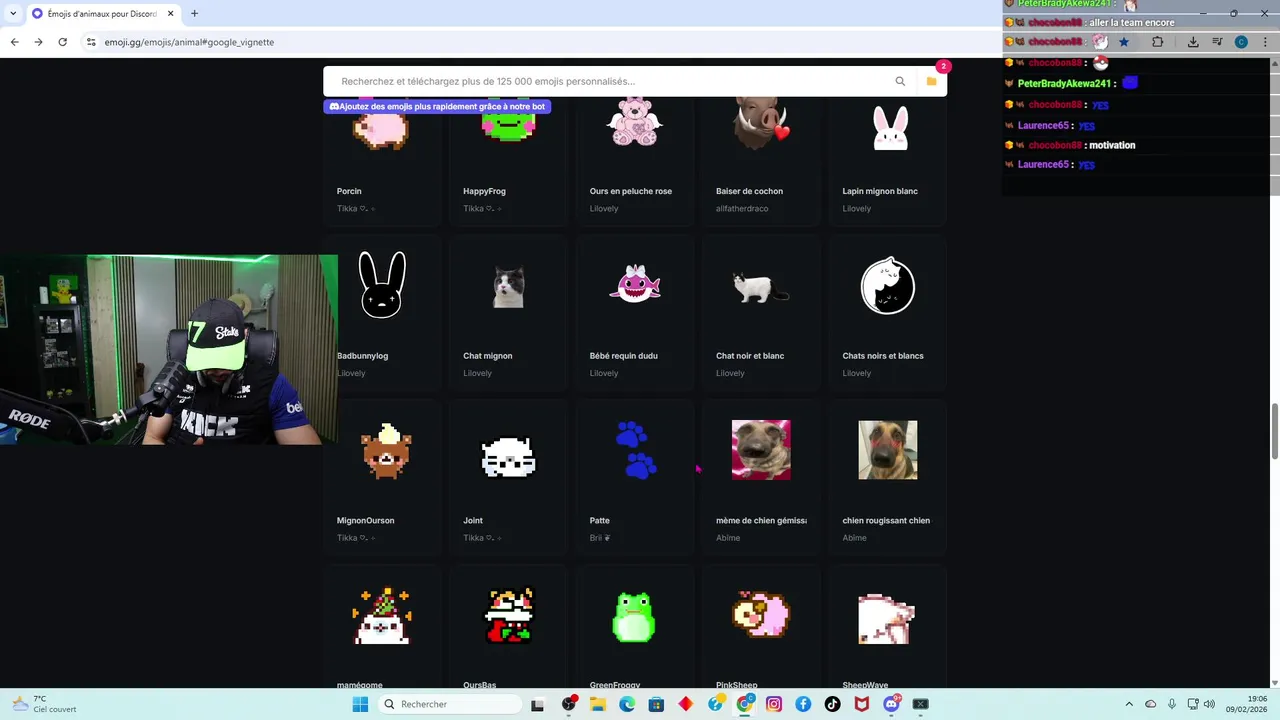
Task: Open the MignonOurson pixel bear emoji
Action: coord(385,451)
